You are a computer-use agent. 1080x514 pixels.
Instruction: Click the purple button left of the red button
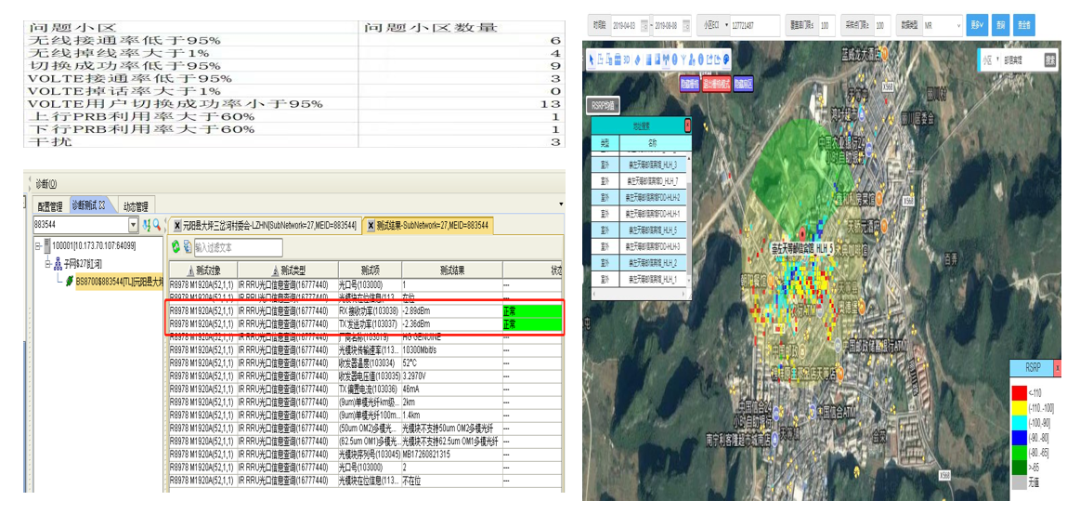pos(689,83)
